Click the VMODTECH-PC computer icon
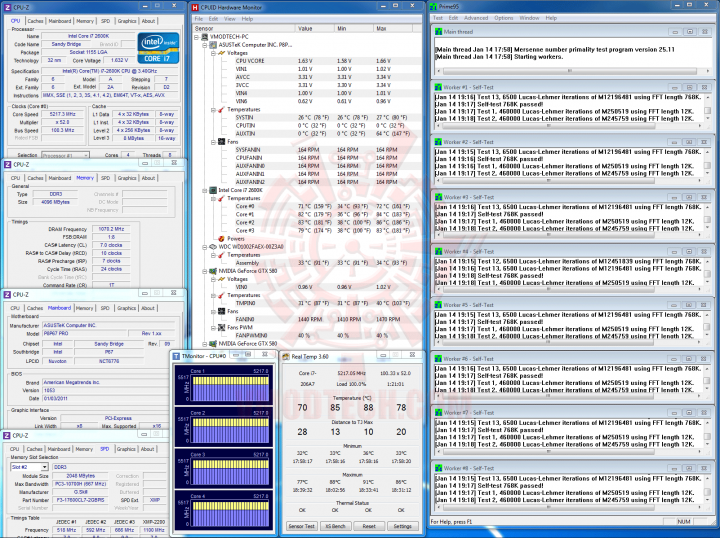720x538 pixels. tap(204, 37)
